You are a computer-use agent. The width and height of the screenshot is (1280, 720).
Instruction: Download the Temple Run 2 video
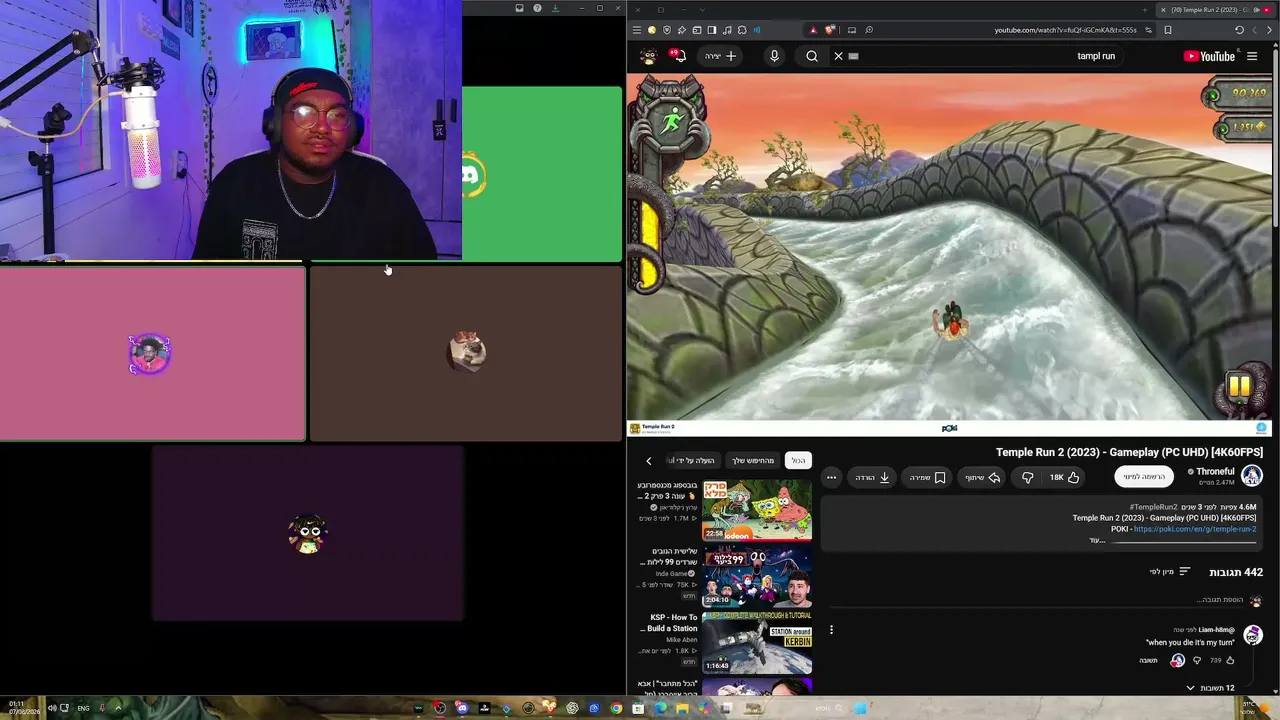click(872, 478)
